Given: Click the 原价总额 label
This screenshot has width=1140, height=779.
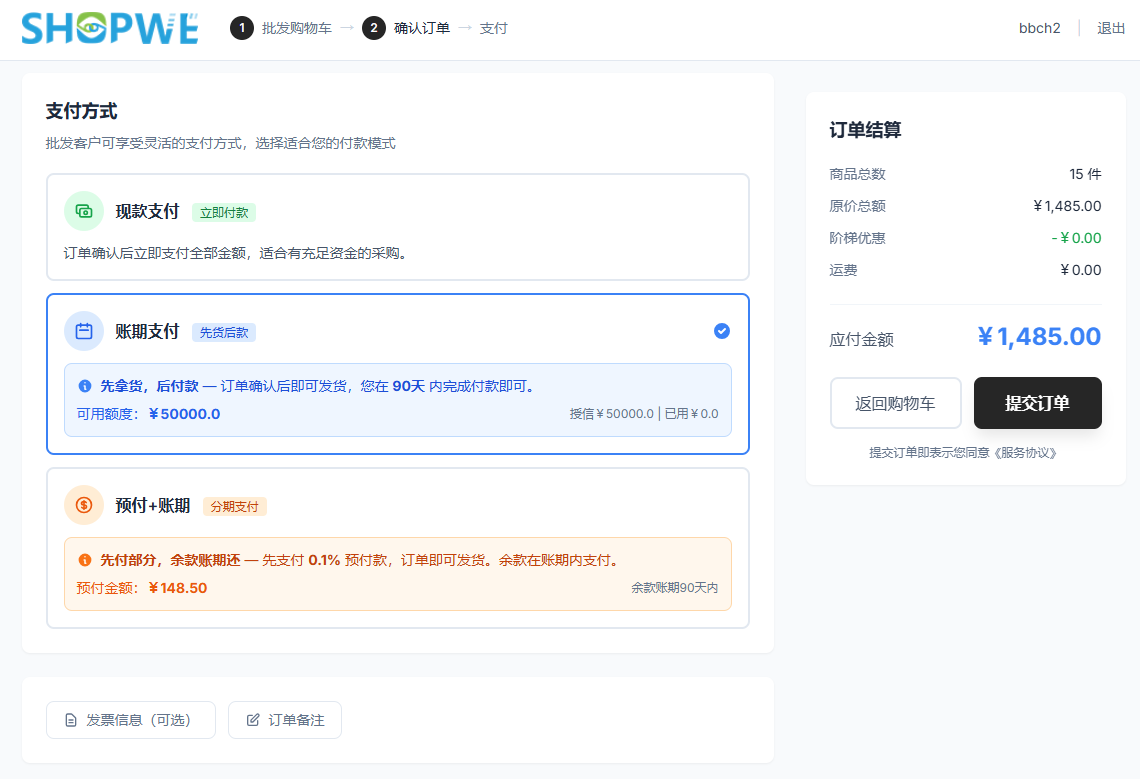Looking at the screenshot, I should pos(857,206).
